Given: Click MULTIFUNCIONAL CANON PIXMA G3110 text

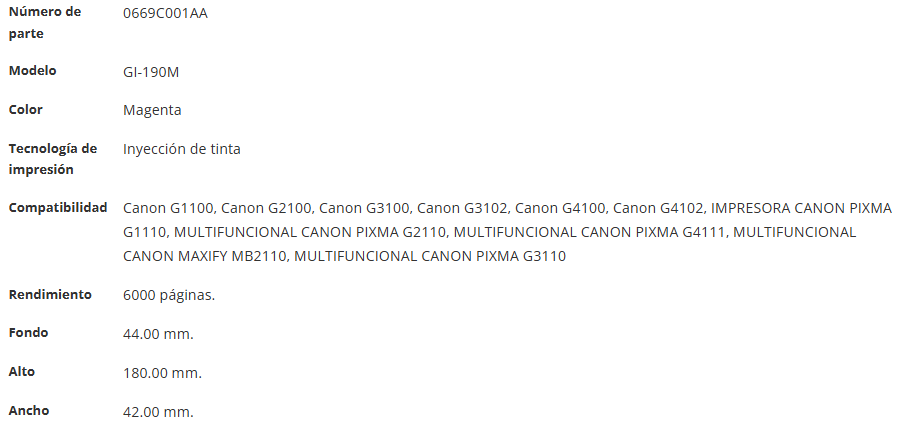Looking at the screenshot, I should [430, 256].
